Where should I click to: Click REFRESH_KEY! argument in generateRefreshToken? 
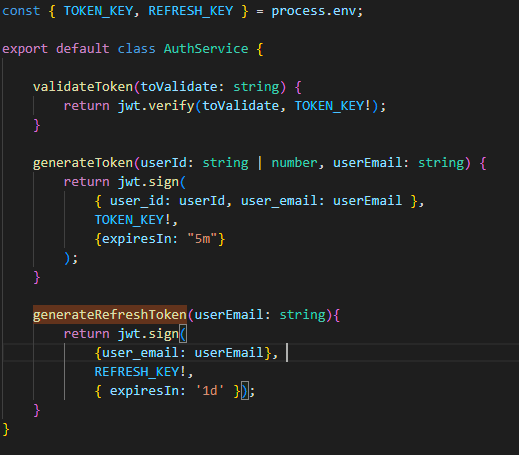click(x=140, y=372)
